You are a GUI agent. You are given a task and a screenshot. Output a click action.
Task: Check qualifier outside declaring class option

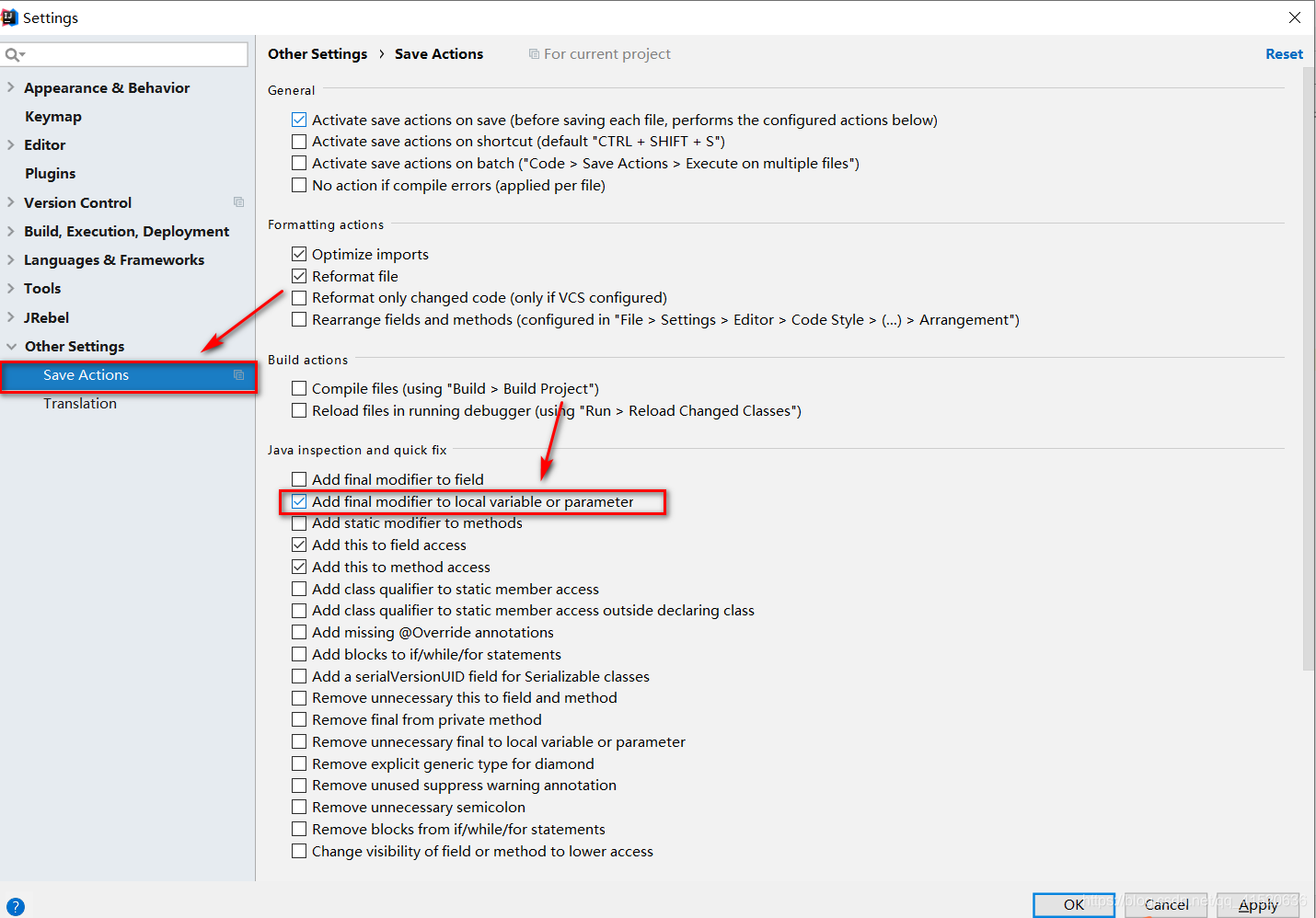click(x=299, y=611)
